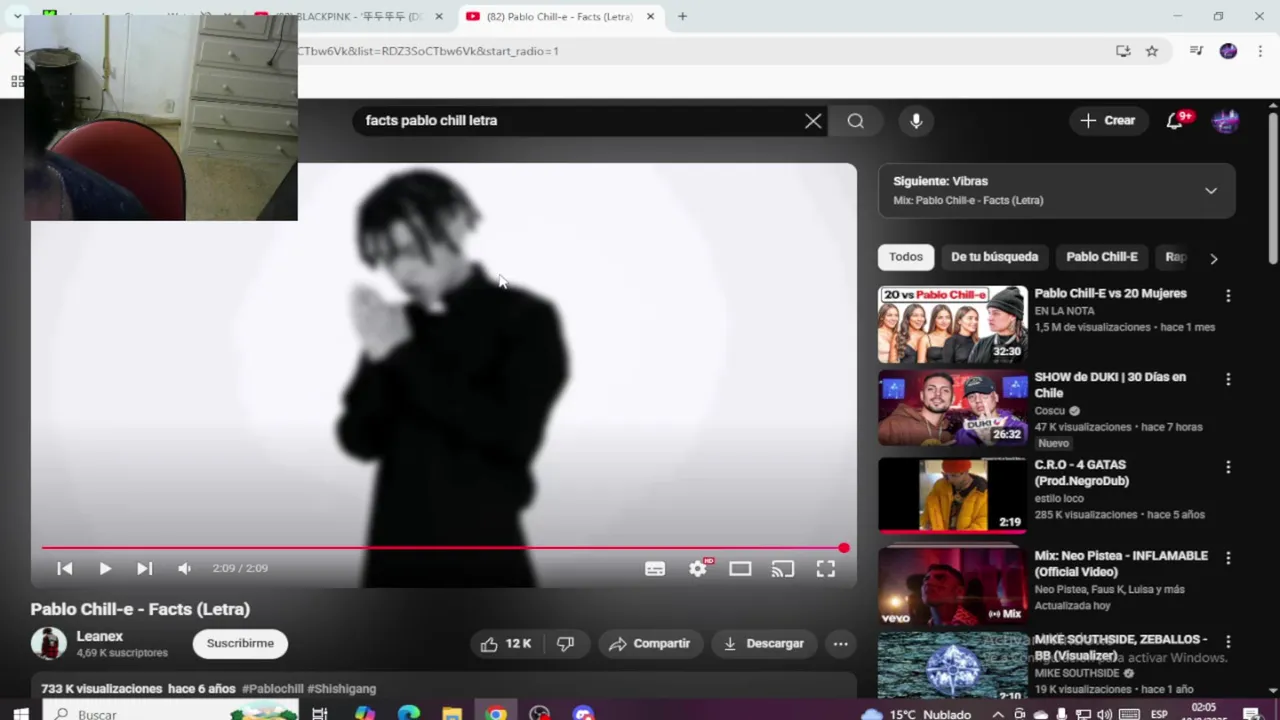Open player settings gear
1280x720 pixels.
(698, 569)
